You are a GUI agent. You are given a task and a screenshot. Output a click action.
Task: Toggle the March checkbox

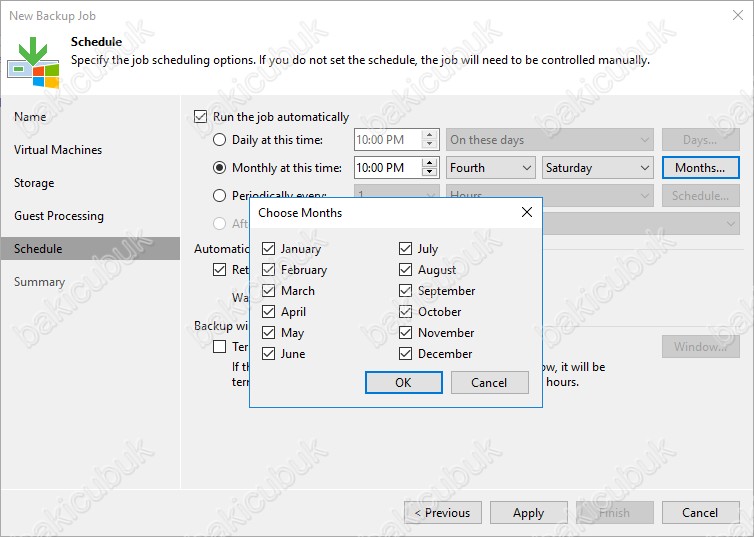pos(268,291)
